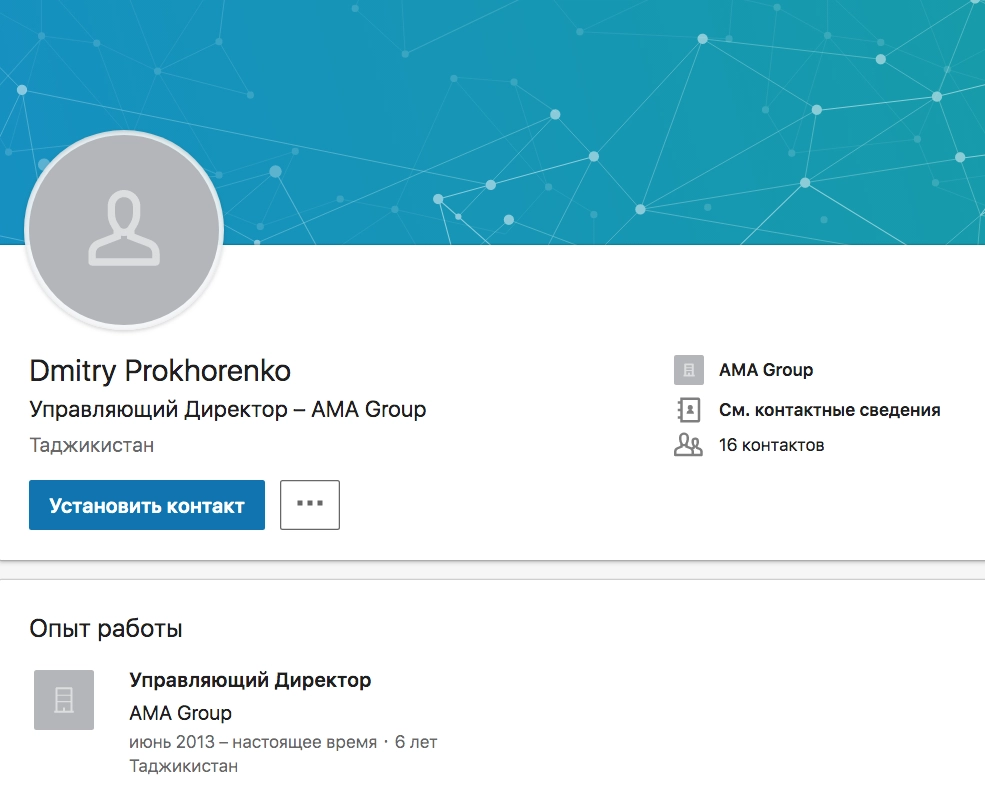Click the people icon beside 16 контактов

coord(688,445)
